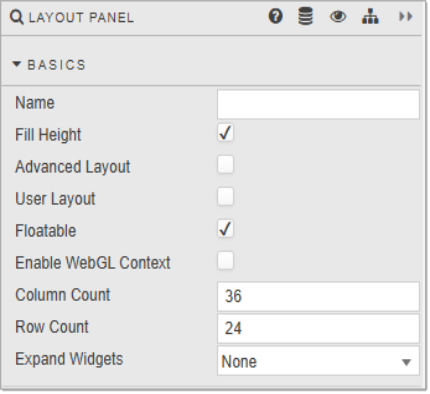430x394 pixels.
Task: Open the hierarchy tree icon
Action: (370, 17)
